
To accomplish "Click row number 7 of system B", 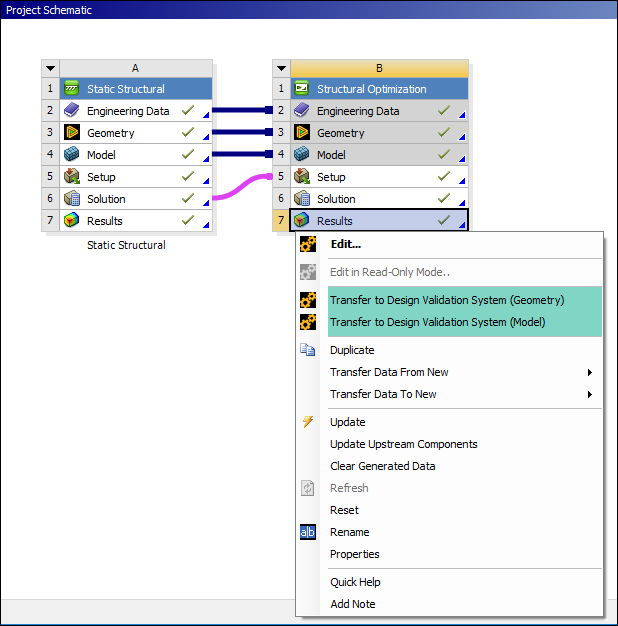I will (281, 220).
